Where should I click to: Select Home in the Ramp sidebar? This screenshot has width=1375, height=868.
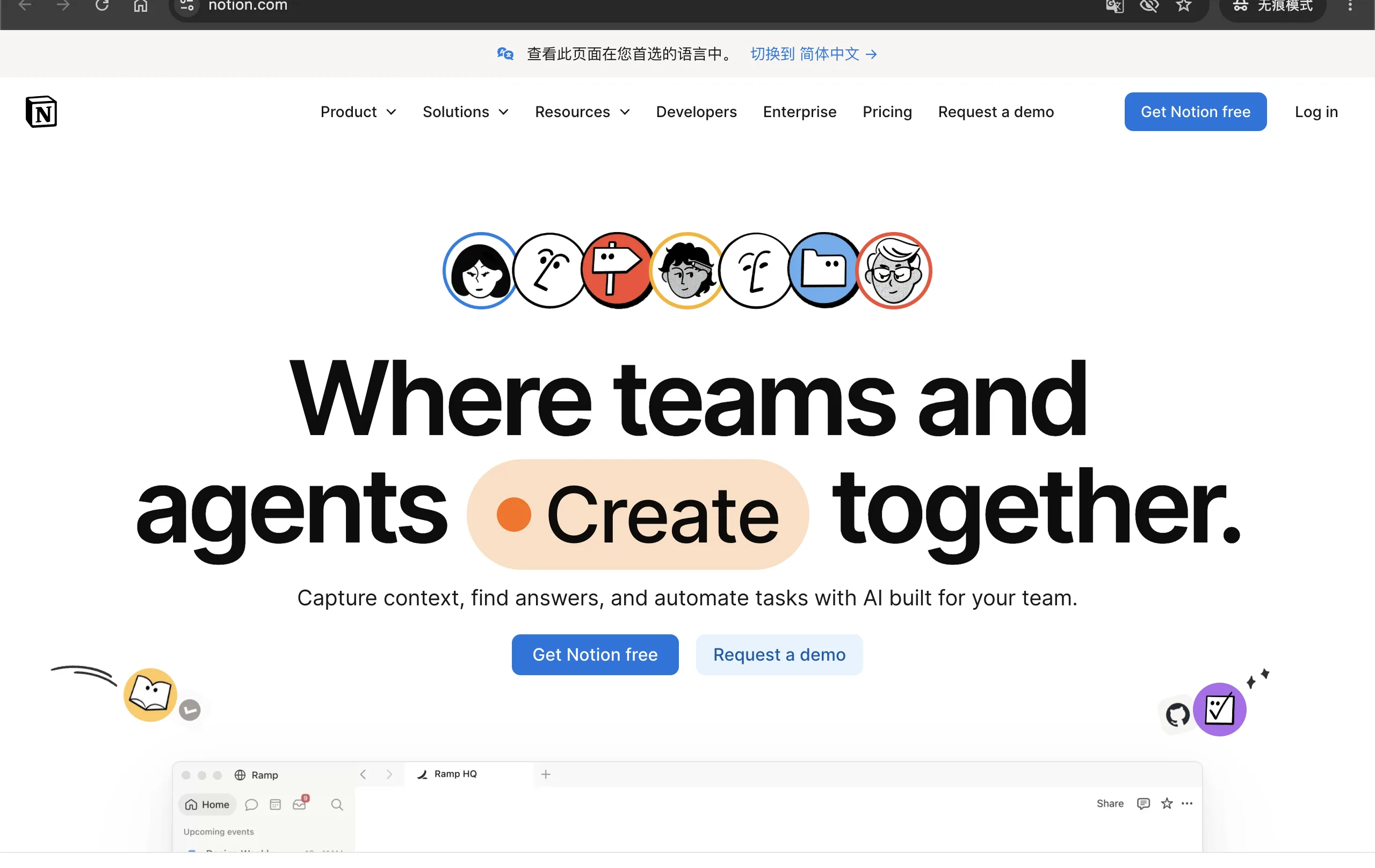pos(207,804)
